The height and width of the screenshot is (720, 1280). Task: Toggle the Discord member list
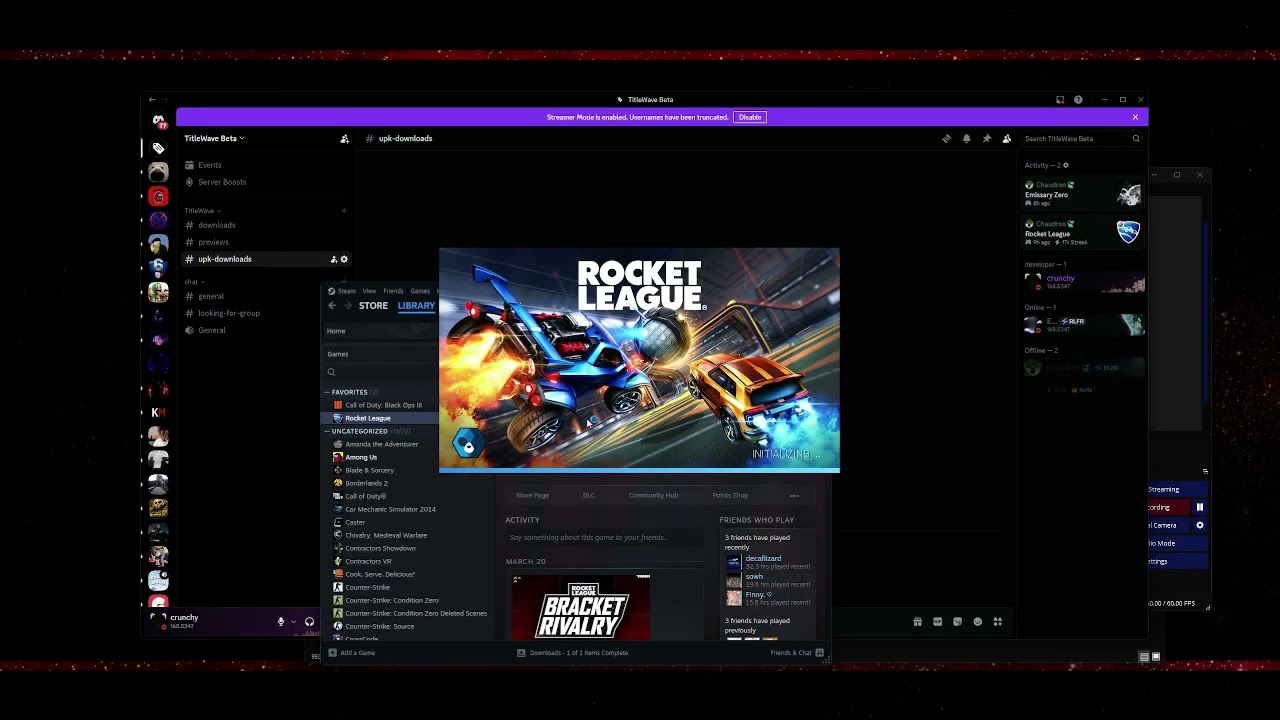click(x=1006, y=139)
